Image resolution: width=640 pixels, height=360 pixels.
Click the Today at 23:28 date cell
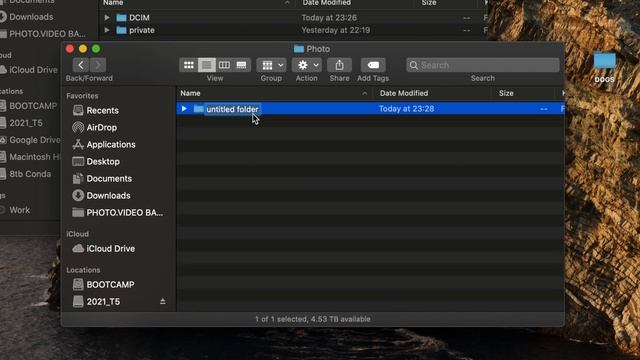coord(406,109)
